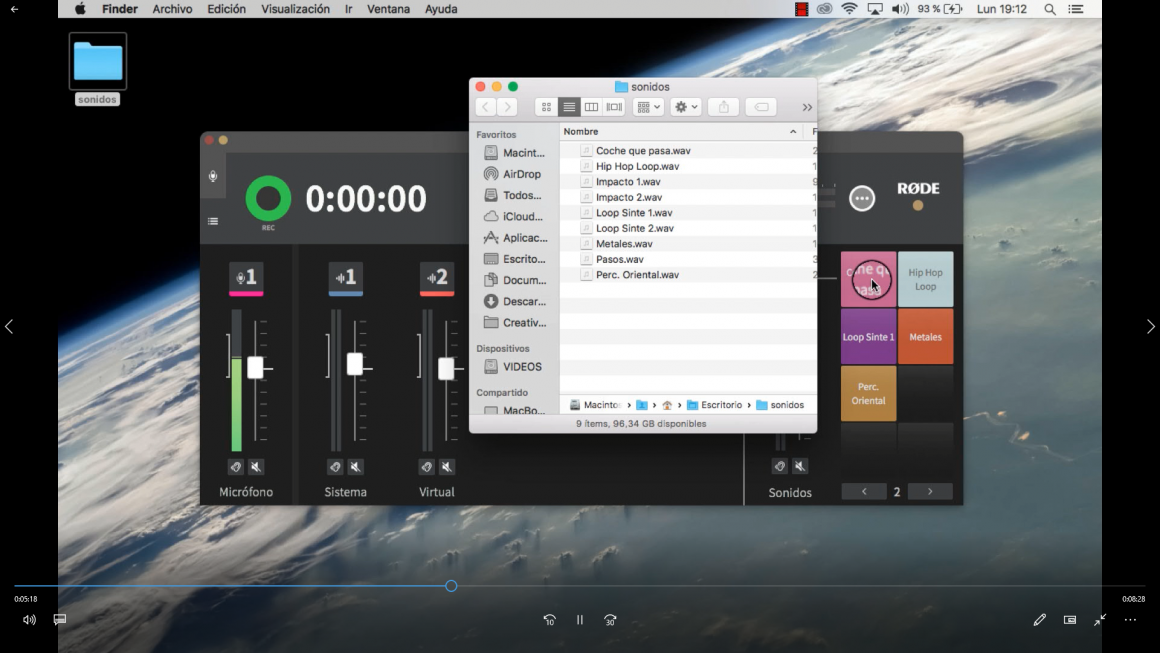
Task: Click the Sistema channel volume fader
Action: pos(354,364)
